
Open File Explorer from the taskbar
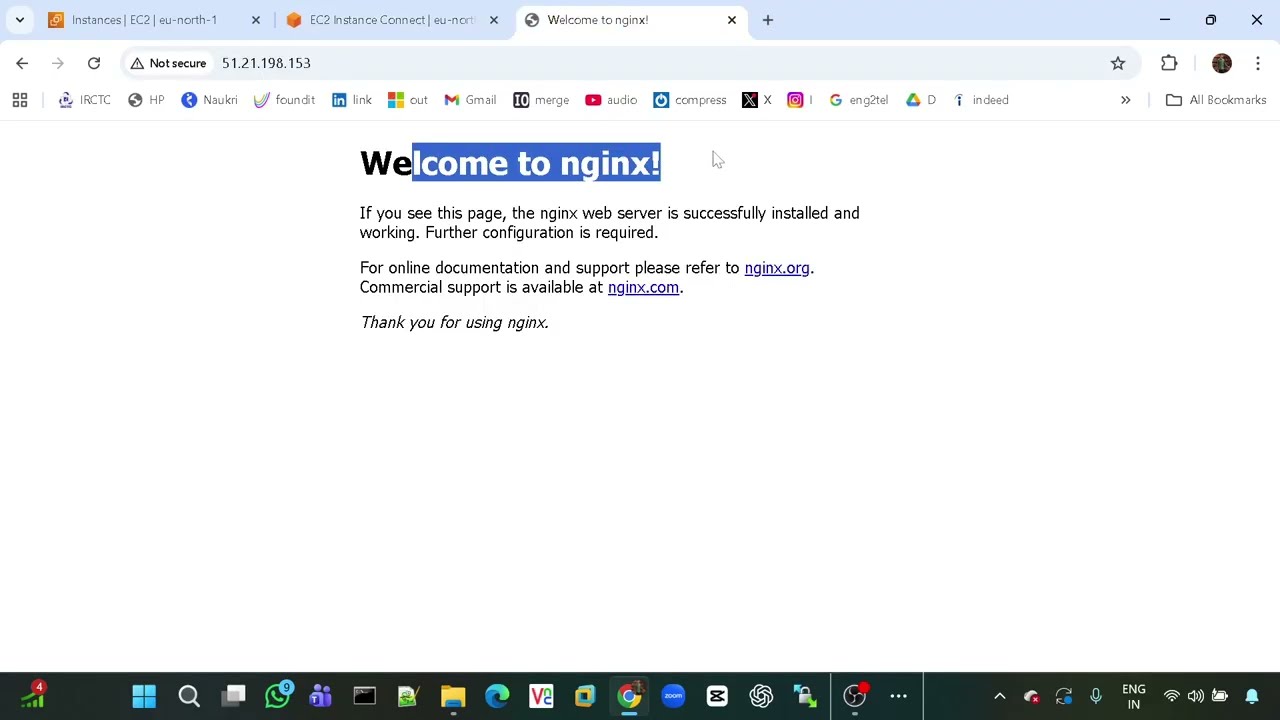pyautogui.click(x=453, y=696)
